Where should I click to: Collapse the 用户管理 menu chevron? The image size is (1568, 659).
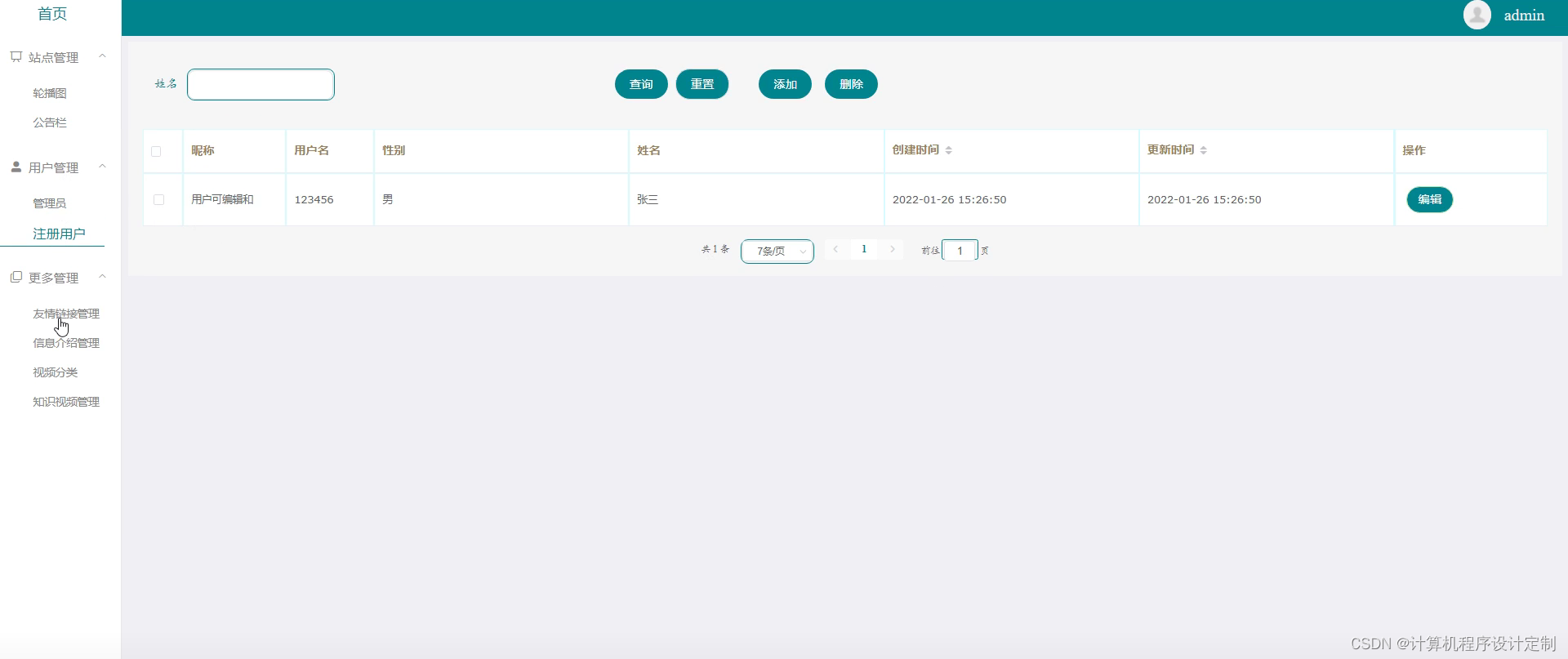coord(102,167)
